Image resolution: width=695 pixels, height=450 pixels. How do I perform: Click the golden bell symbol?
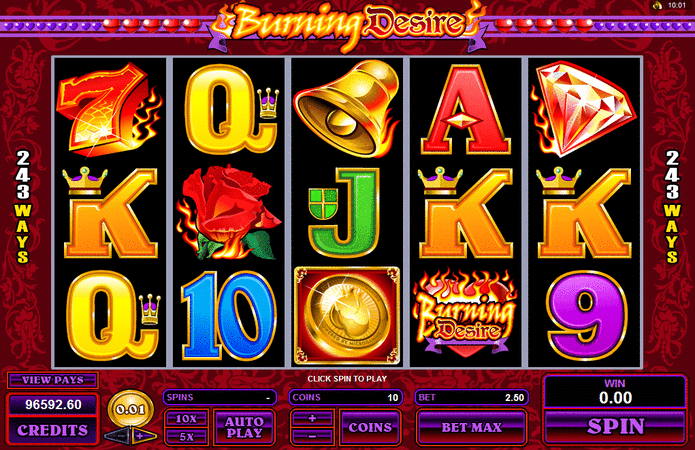tap(347, 109)
